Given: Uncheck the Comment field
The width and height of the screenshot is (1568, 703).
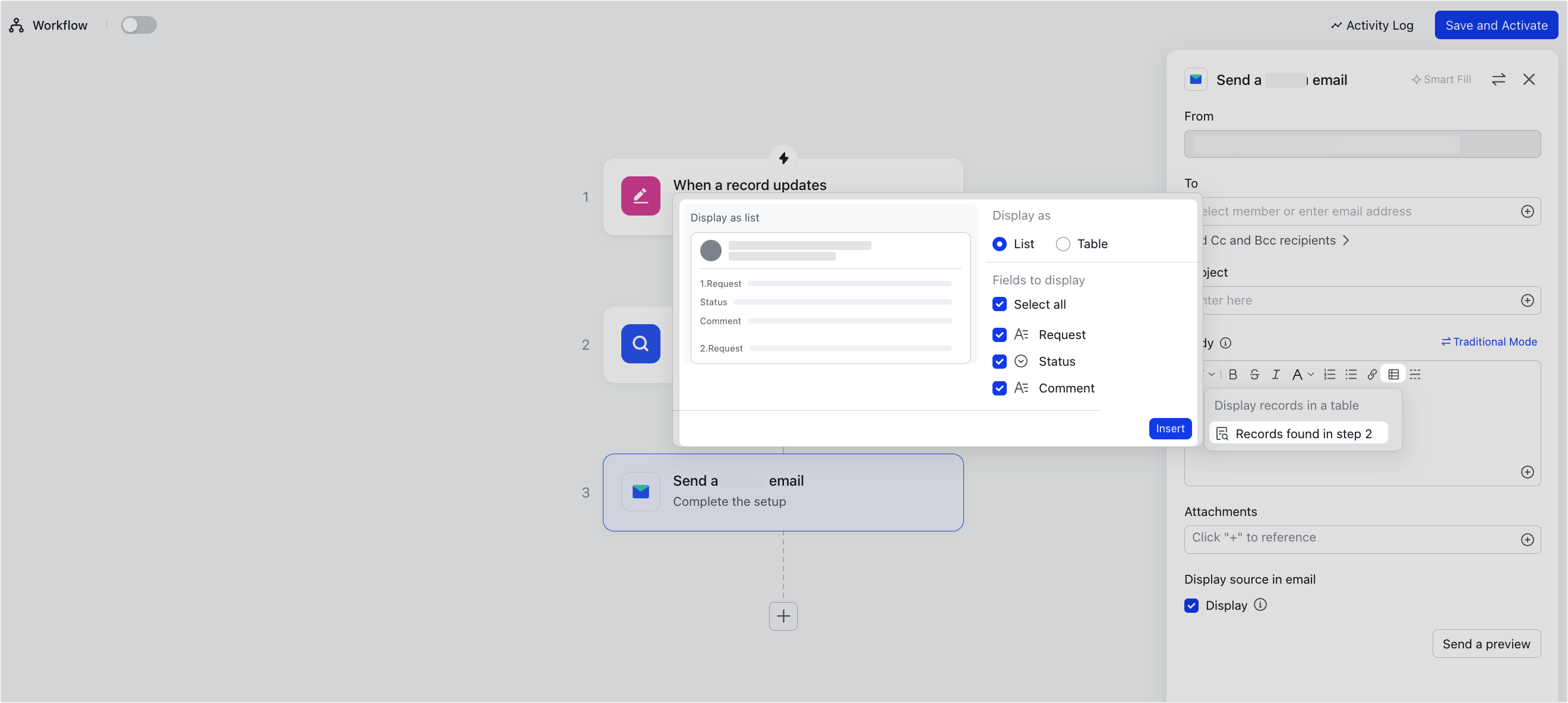Looking at the screenshot, I should click(x=999, y=388).
